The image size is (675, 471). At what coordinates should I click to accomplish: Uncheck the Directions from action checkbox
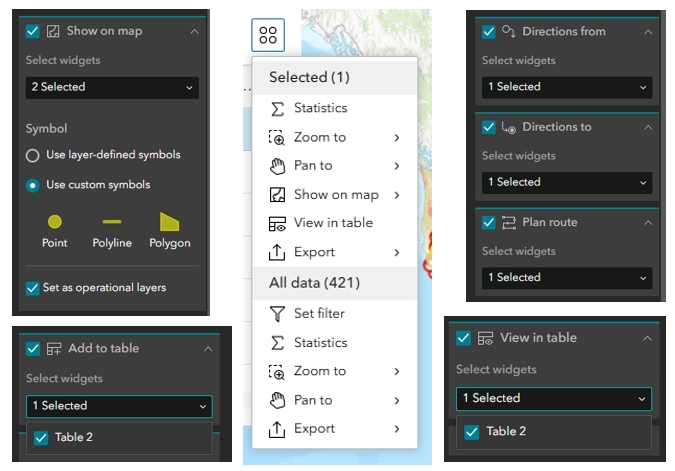(x=489, y=32)
